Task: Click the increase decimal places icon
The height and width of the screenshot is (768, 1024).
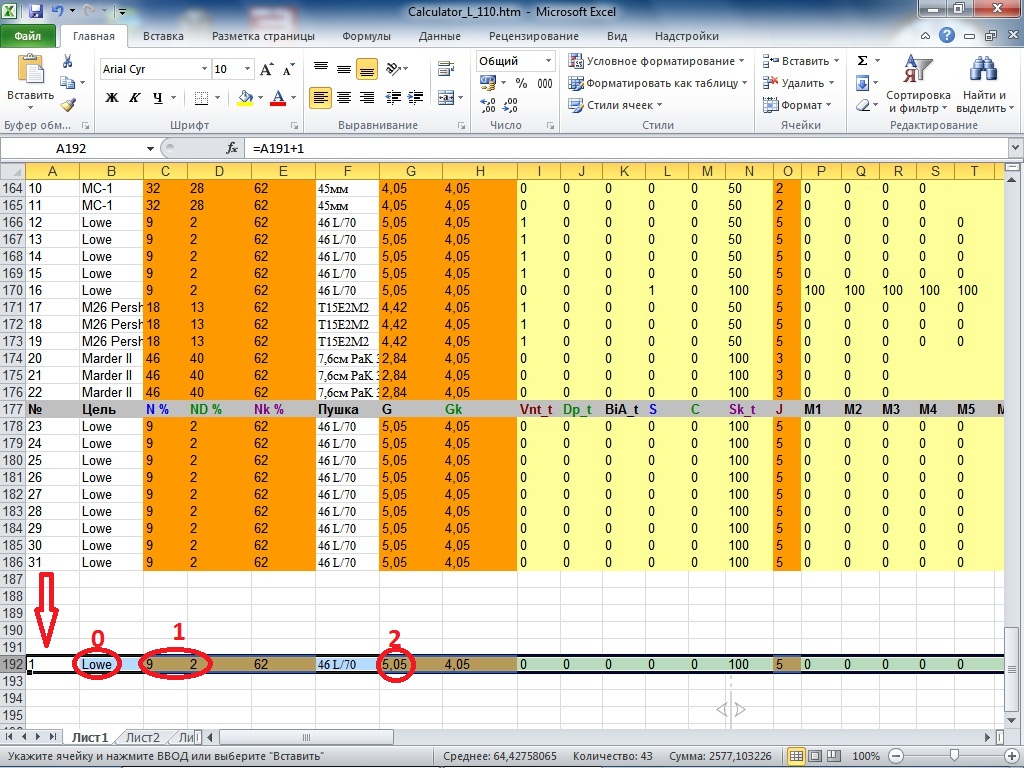Action: click(x=488, y=104)
